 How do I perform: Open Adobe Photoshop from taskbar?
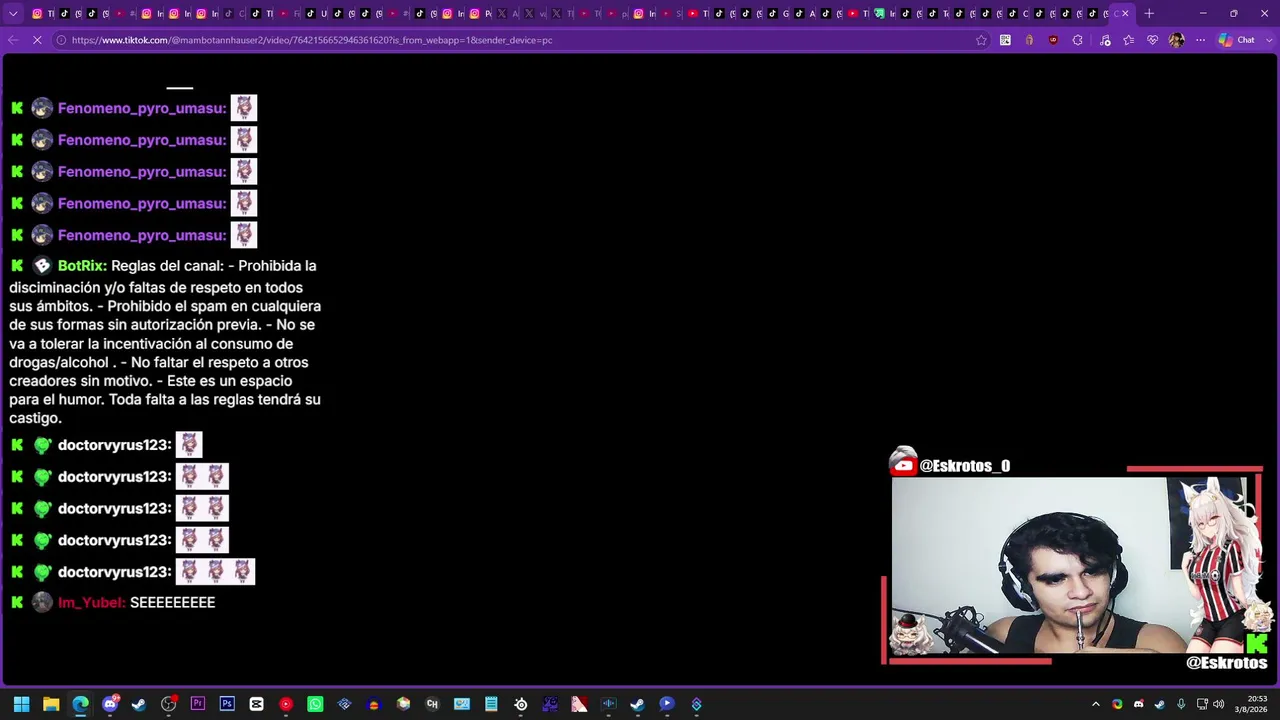[x=227, y=704]
